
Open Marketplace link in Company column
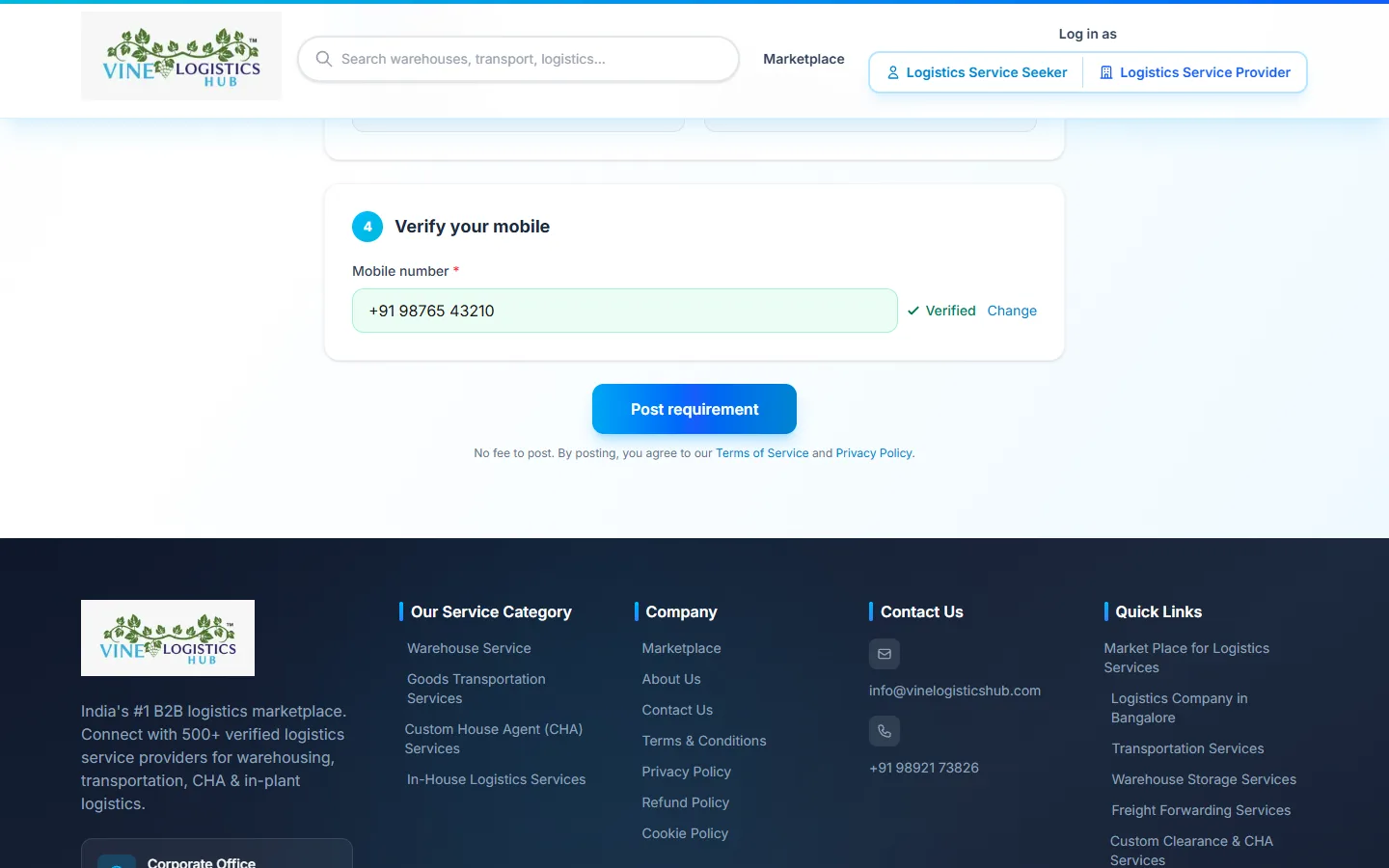(x=682, y=648)
